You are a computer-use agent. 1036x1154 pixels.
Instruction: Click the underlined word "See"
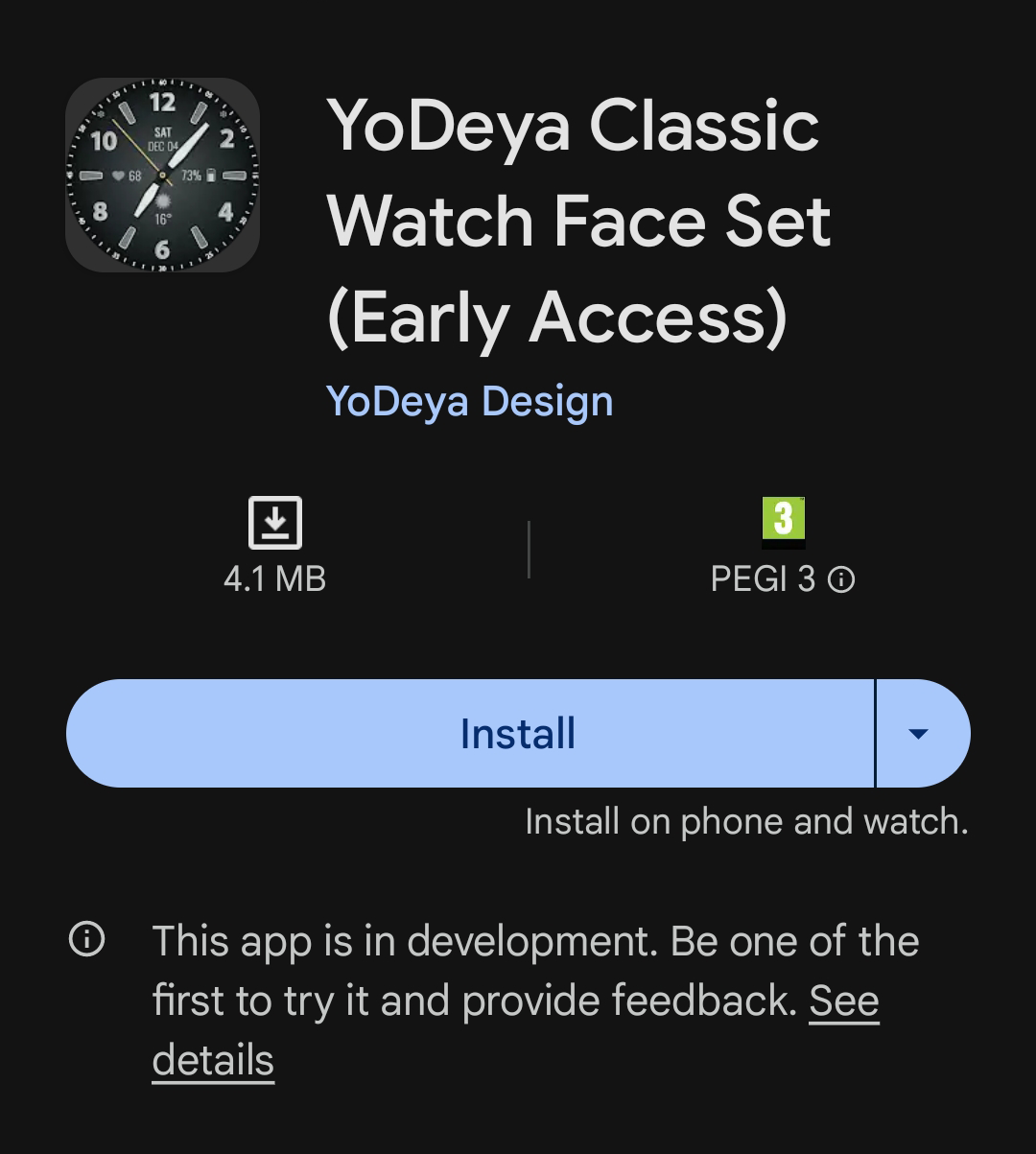pyautogui.click(x=844, y=1002)
